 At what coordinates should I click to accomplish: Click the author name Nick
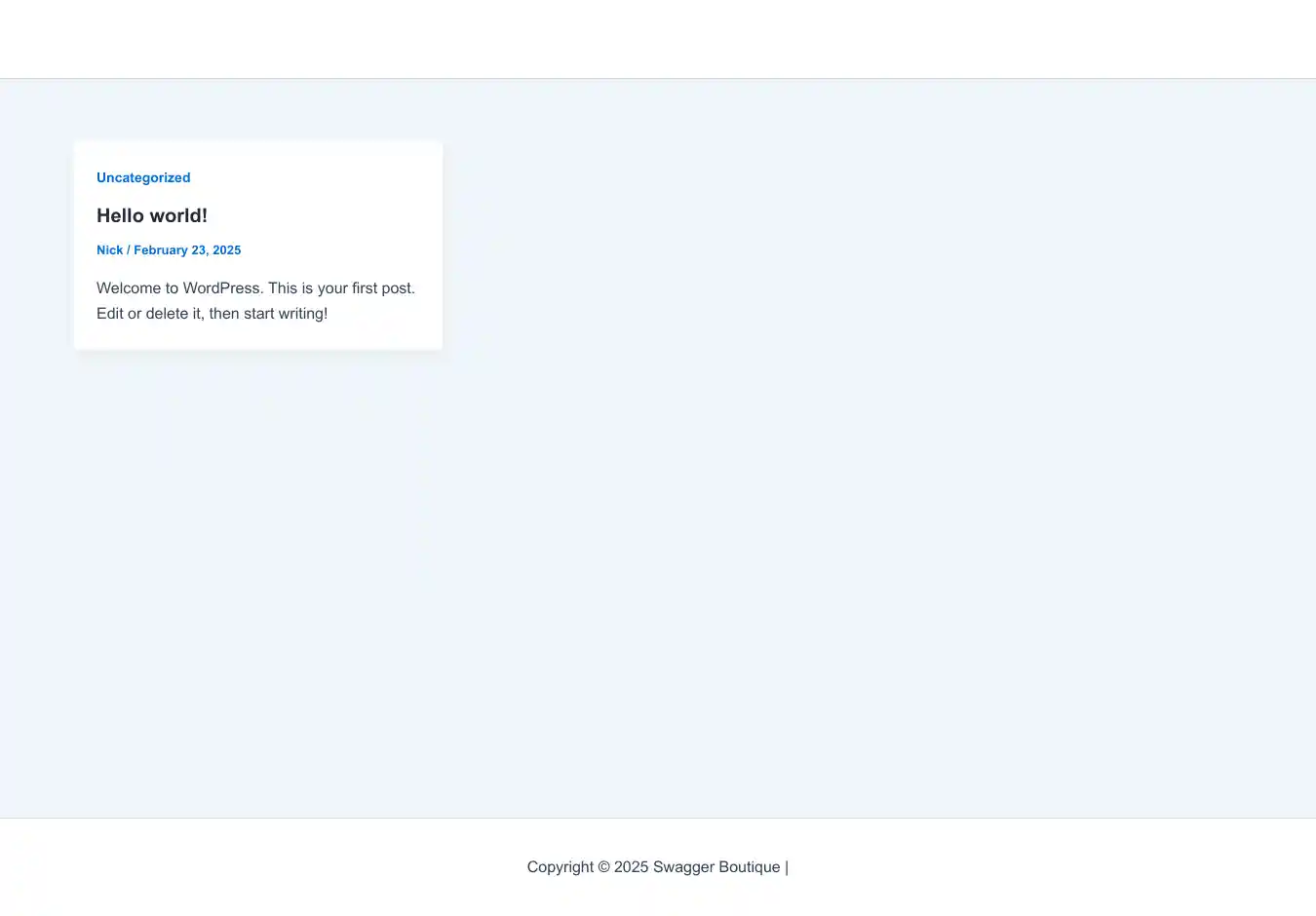tap(109, 250)
